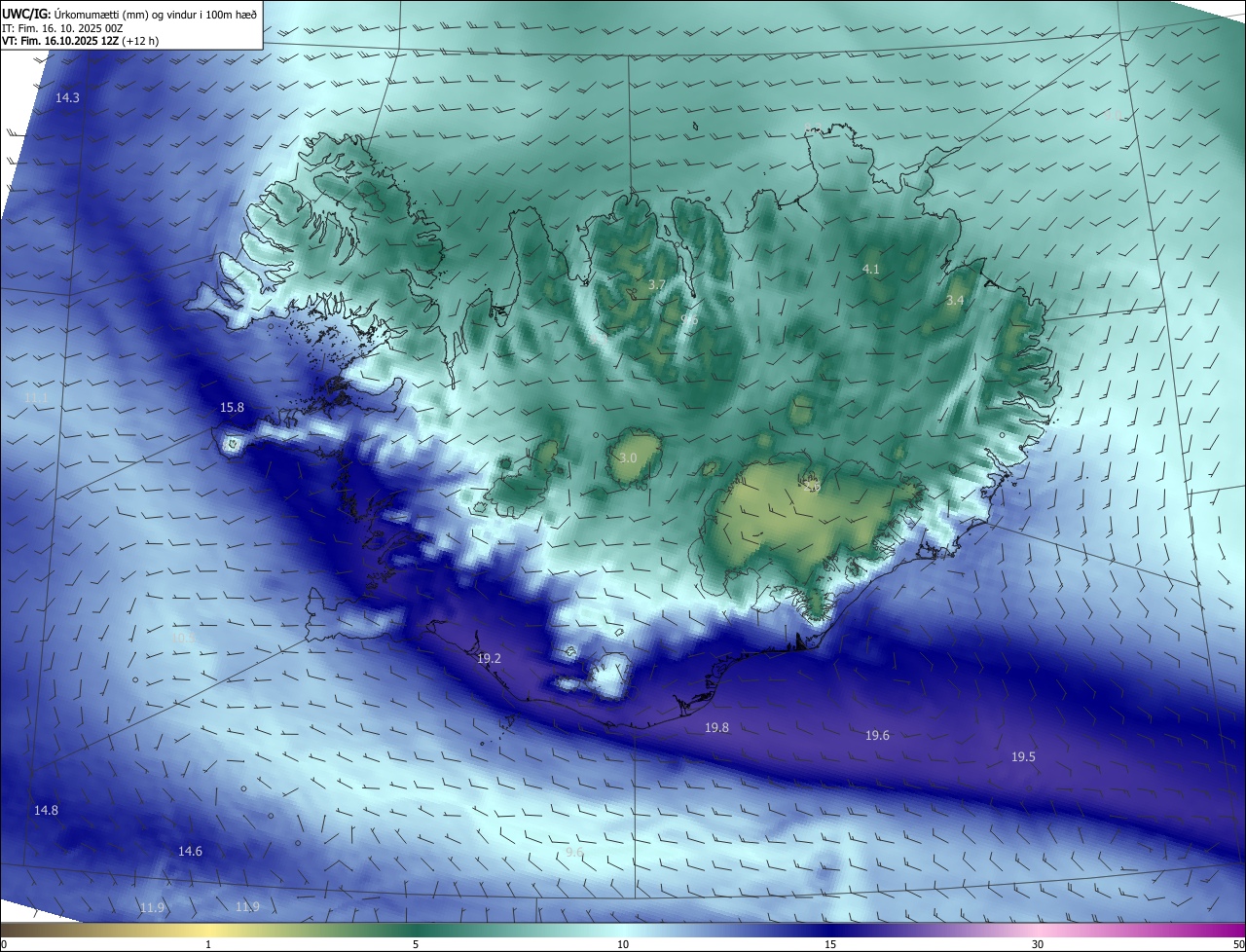Click the 3.7 value label on the map
The width and height of the screenshot is (1246, 952).
coord(656,285)
